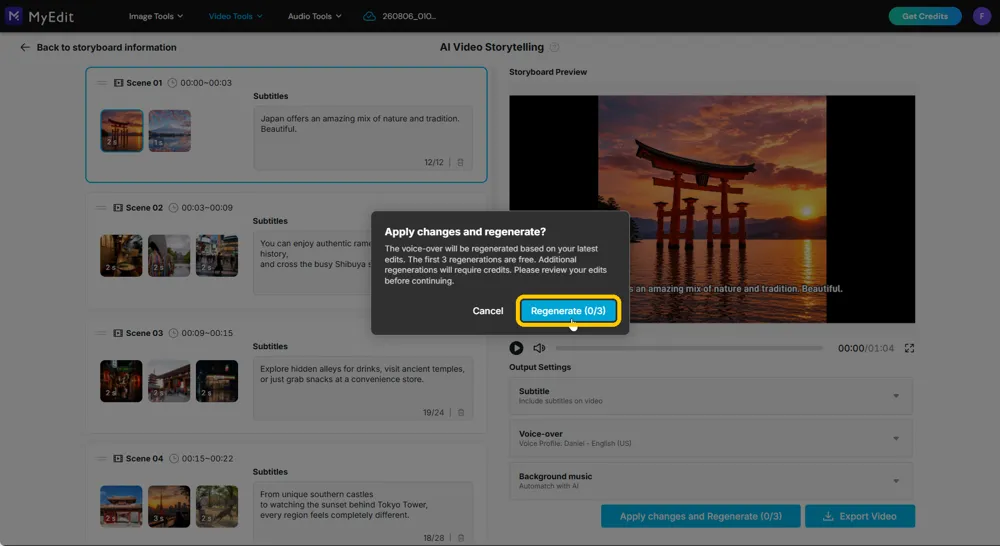
Task: Select Scene 02 third street thumbnail
Action: pos(217,256)
